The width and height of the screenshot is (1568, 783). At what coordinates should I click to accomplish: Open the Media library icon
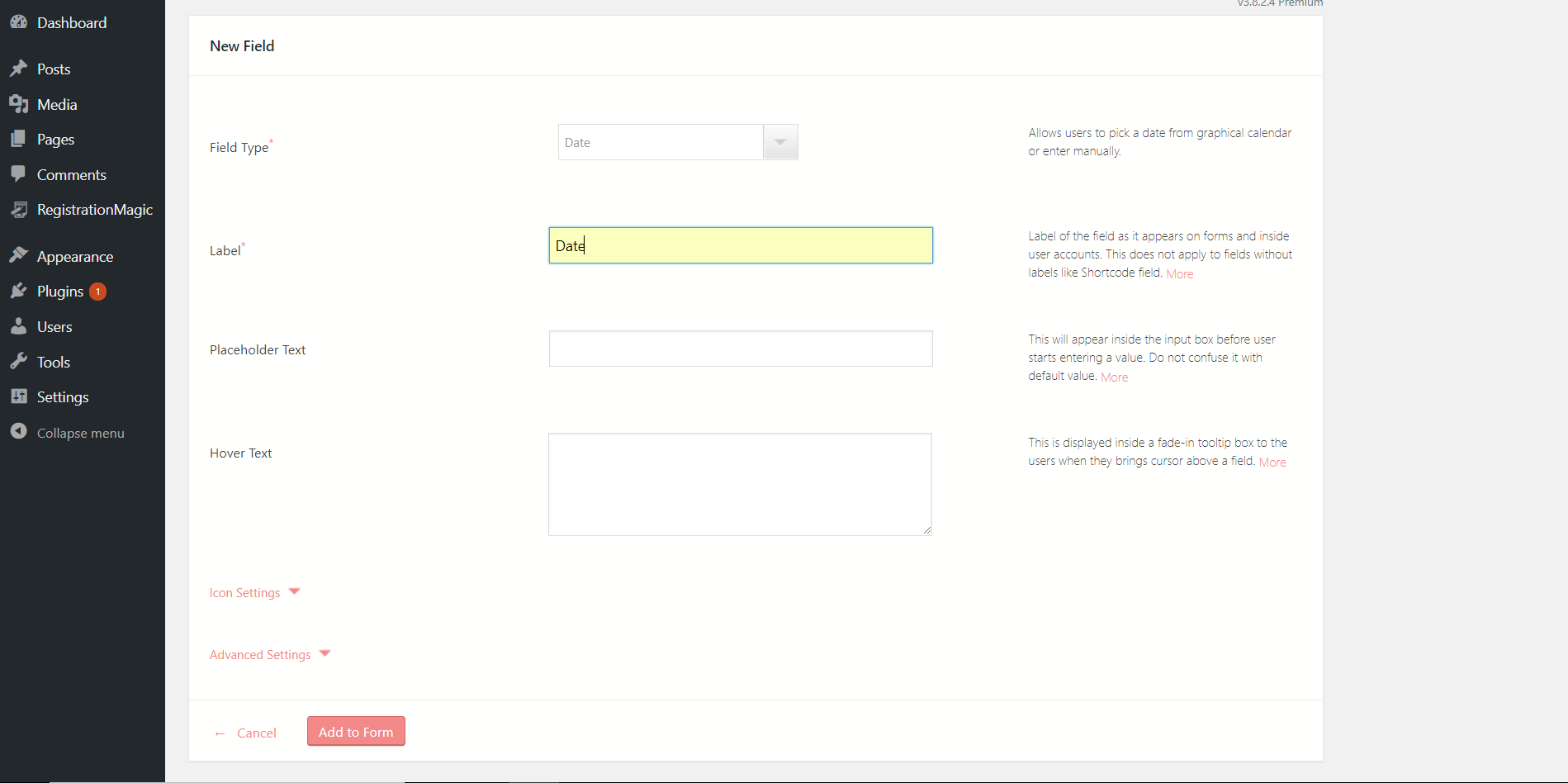(x=19, y=104)
